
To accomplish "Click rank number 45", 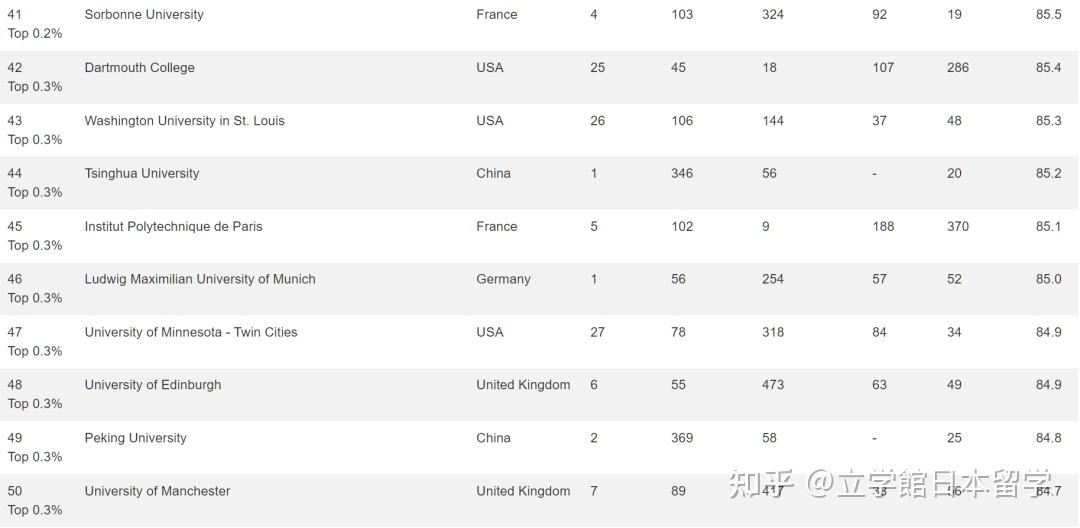I will click(x=15, y=227).
